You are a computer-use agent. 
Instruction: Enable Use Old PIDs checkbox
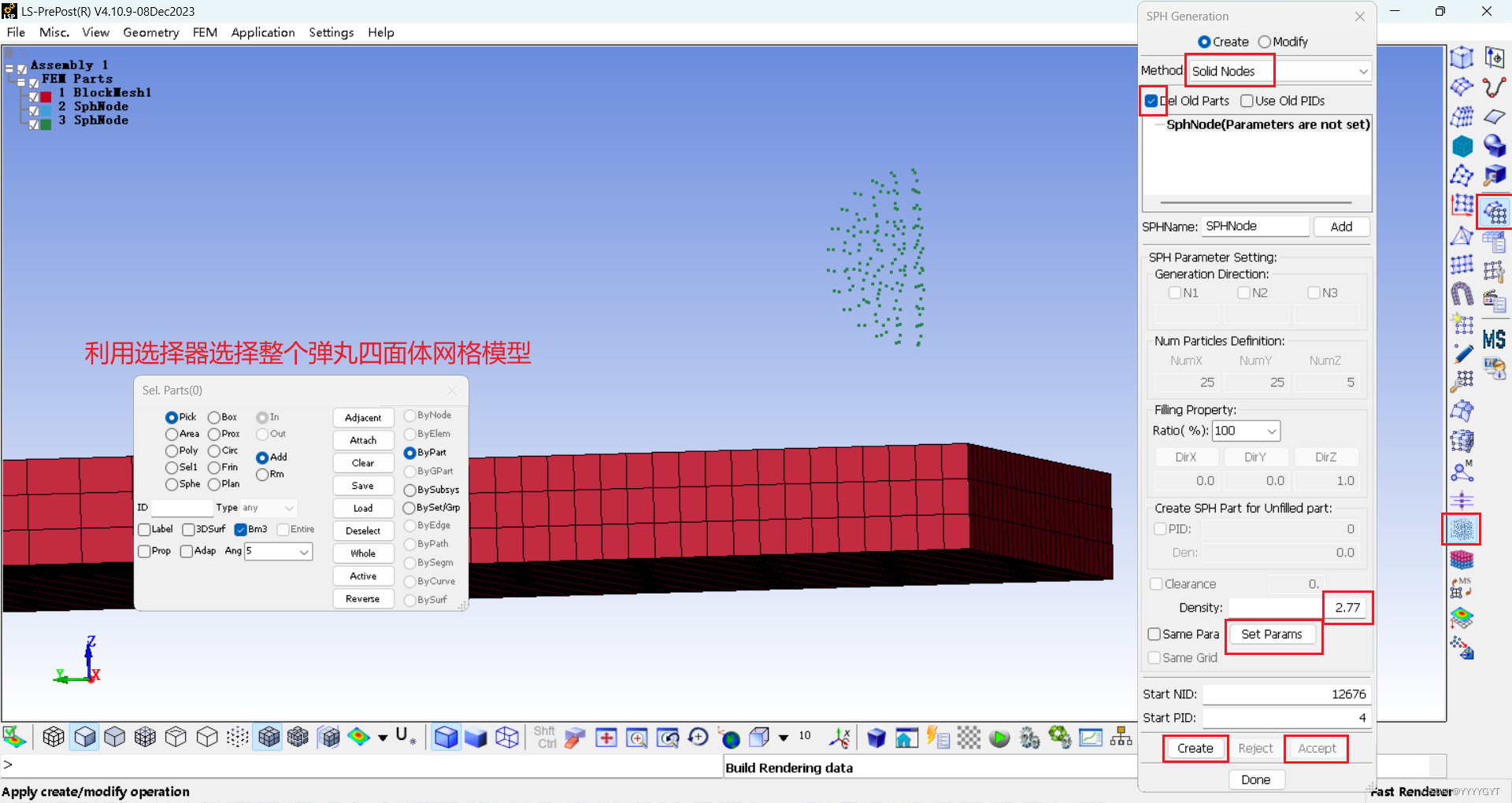point(1247,101)
